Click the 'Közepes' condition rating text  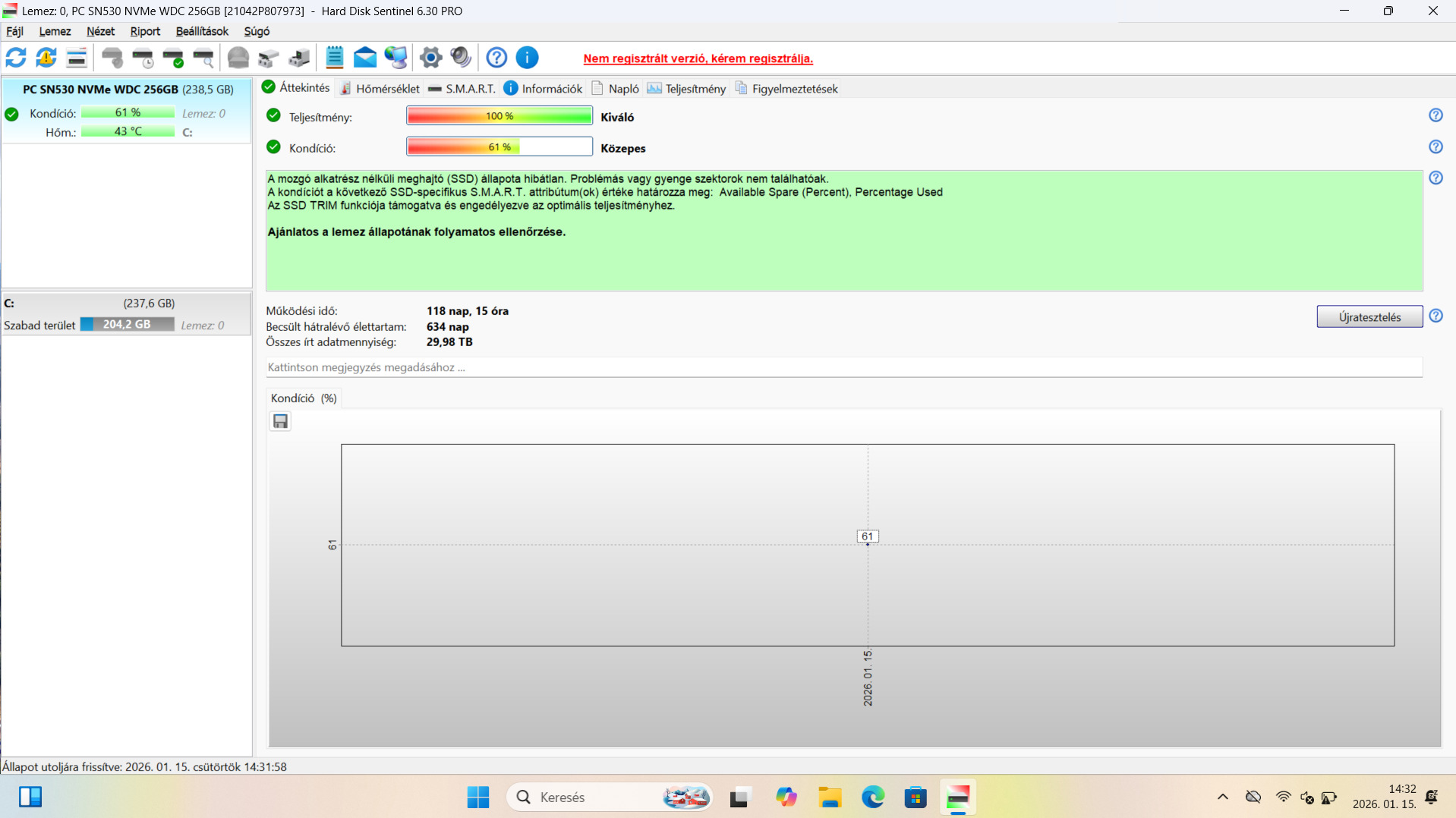pyautogui.click(x=623, y=149)
